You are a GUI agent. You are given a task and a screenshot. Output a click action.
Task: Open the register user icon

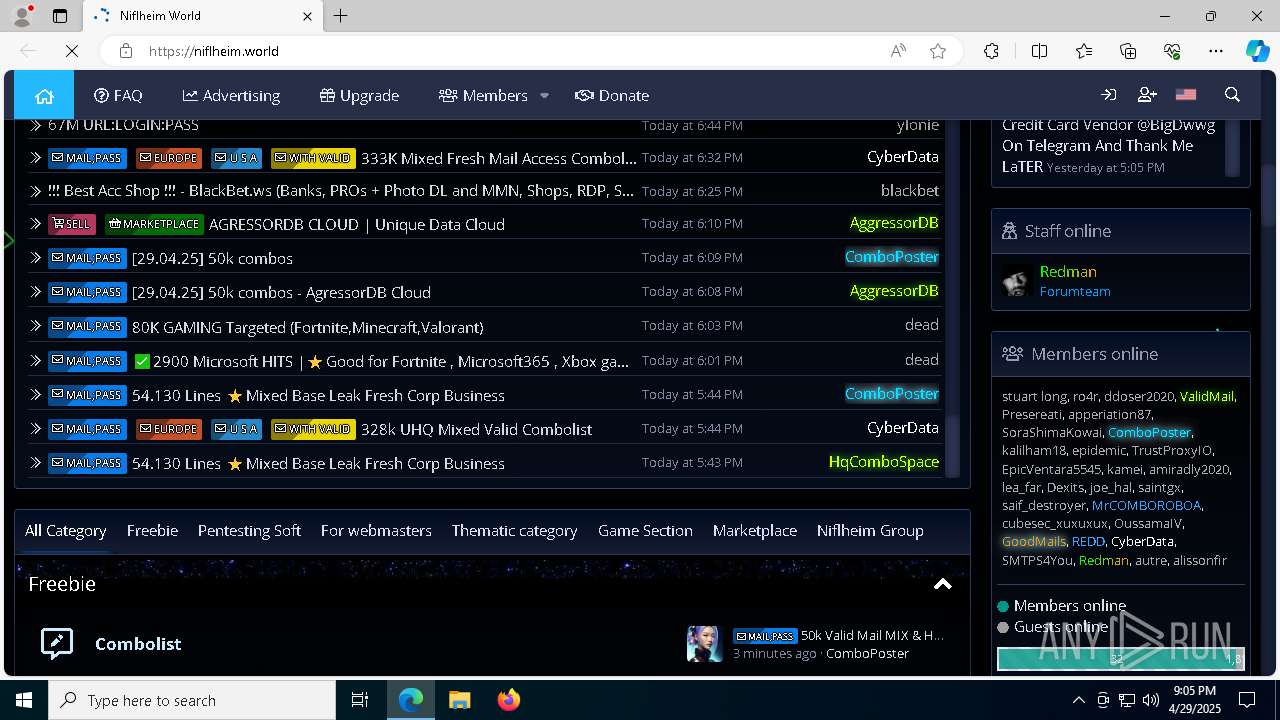[x=1147, y=95]
